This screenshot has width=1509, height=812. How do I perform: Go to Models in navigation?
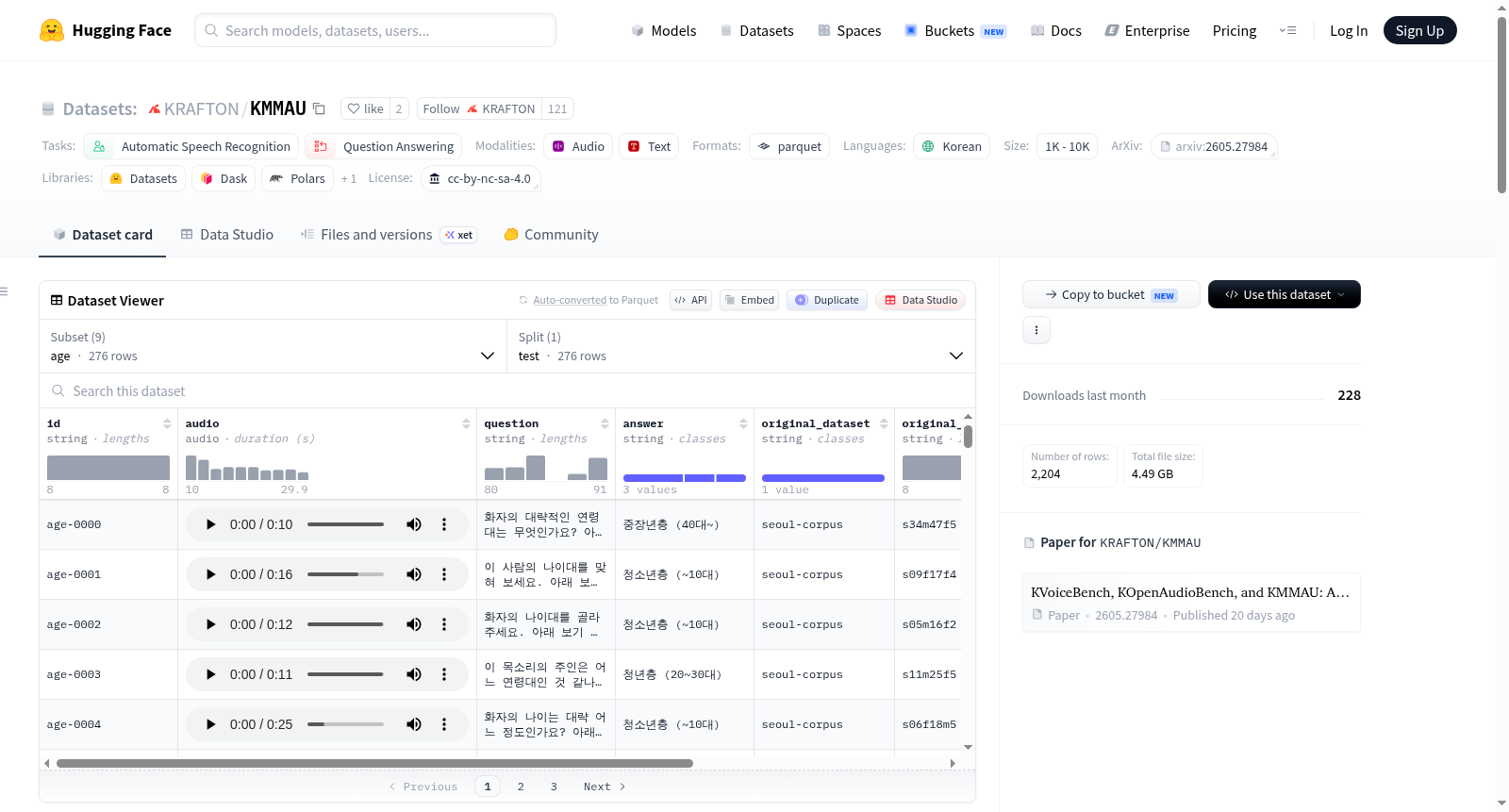click(x=663, y=30)
